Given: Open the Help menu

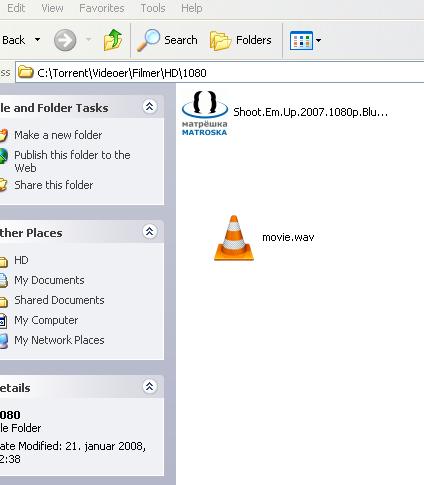Looking at the screenshot, I should (192, 8).
